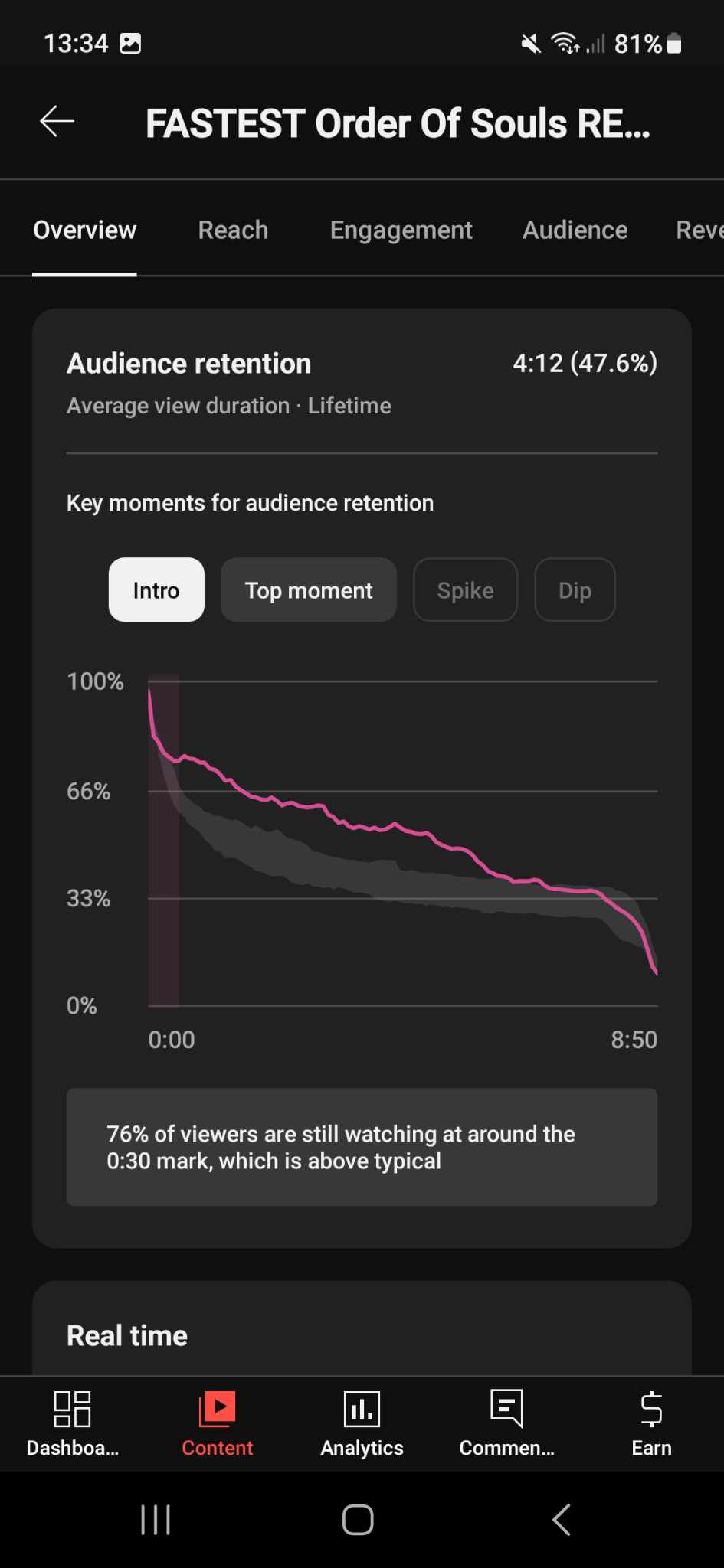Tap the Earn dollar icon
This screenshot has width=724, height=1568.
tap(651, 1409)
